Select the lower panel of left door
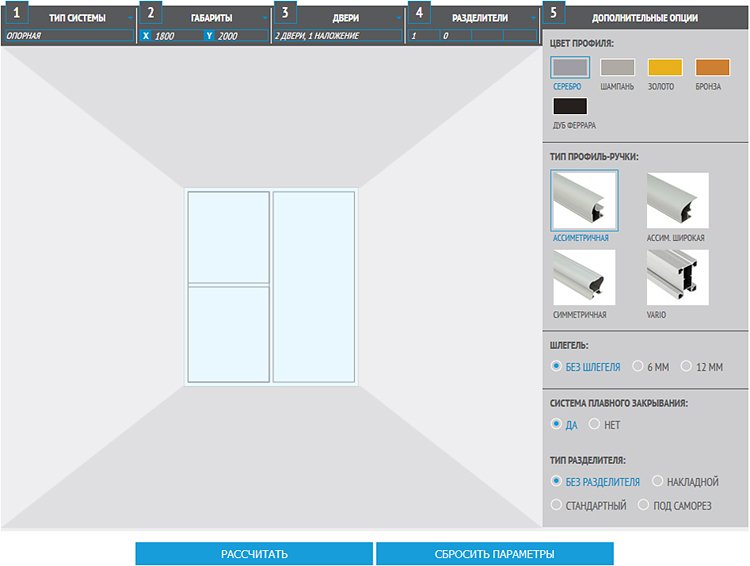 [x=229, y=334]
